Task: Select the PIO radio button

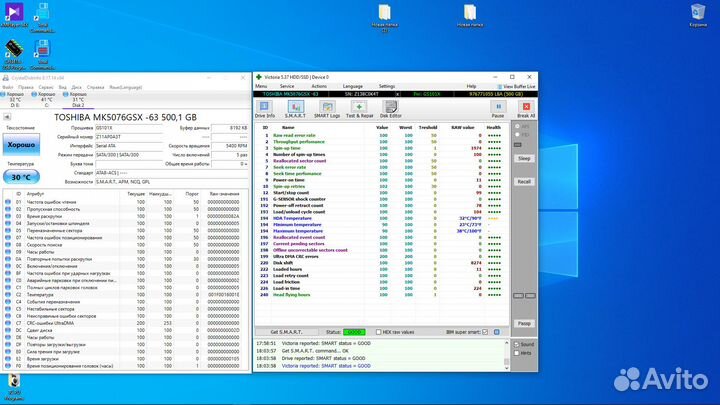Action: point(518,135)
